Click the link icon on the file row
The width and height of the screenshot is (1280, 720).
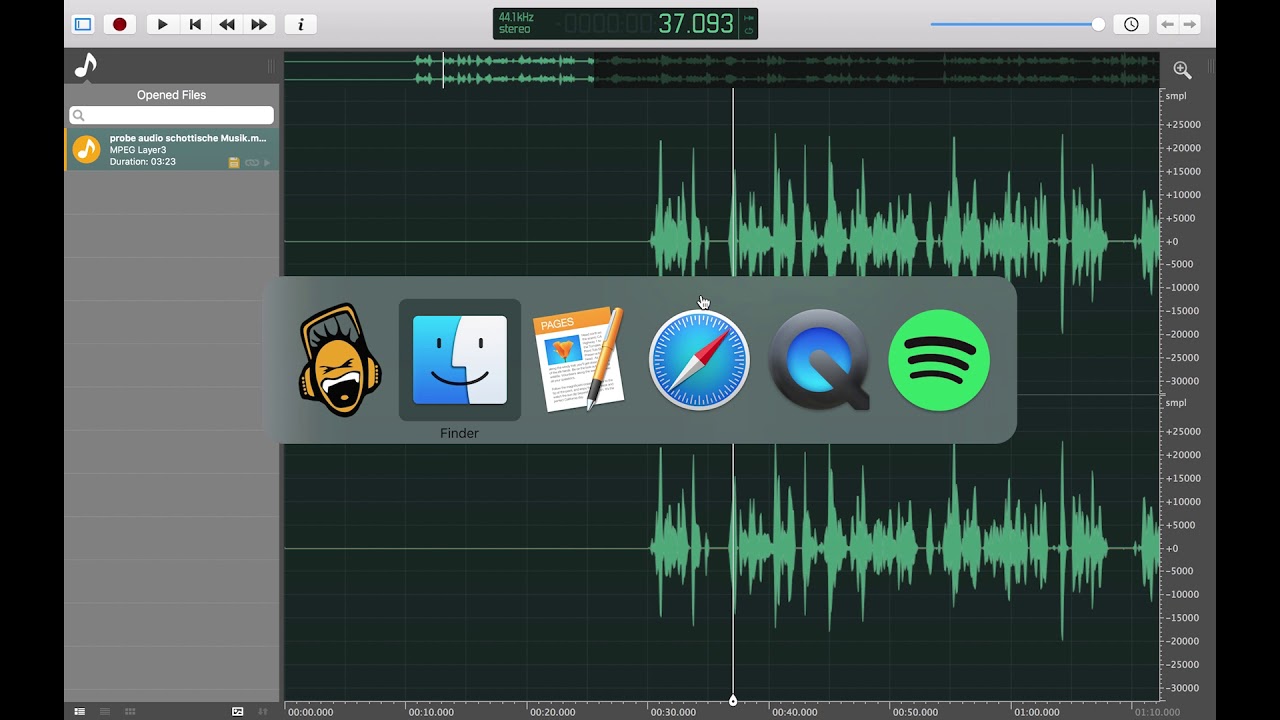(252, 162)
